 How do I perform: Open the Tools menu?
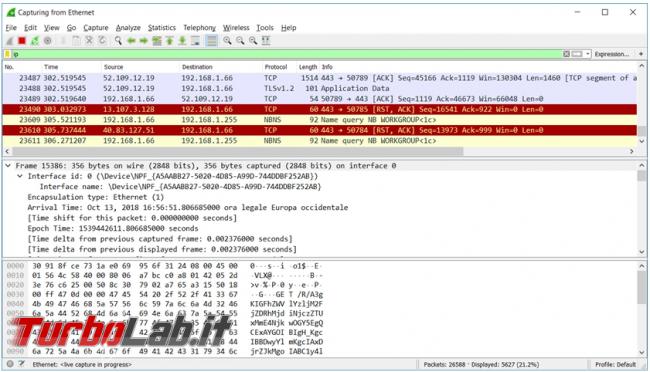(265, 28)
